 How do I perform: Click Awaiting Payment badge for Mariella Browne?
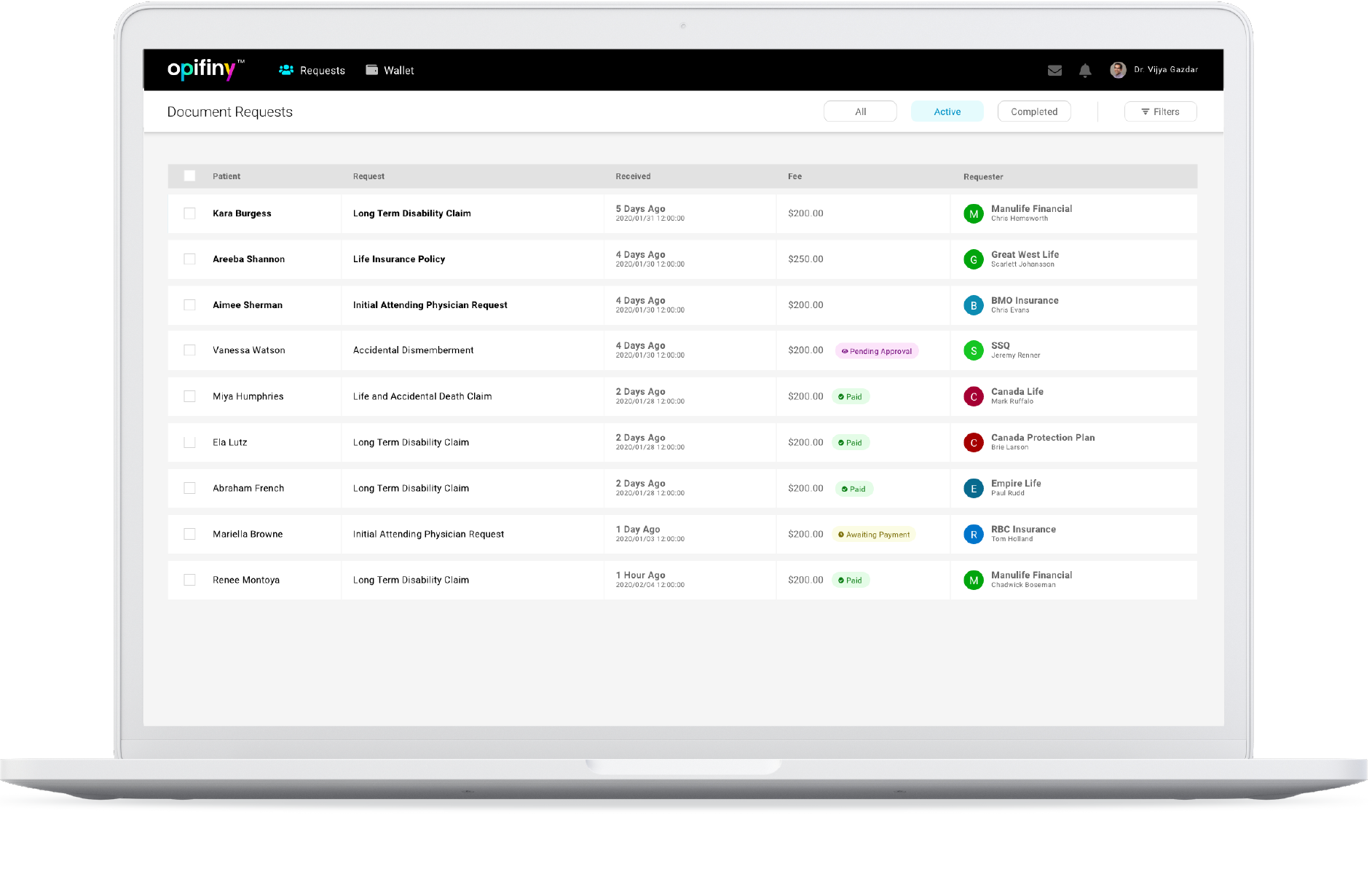874,535
